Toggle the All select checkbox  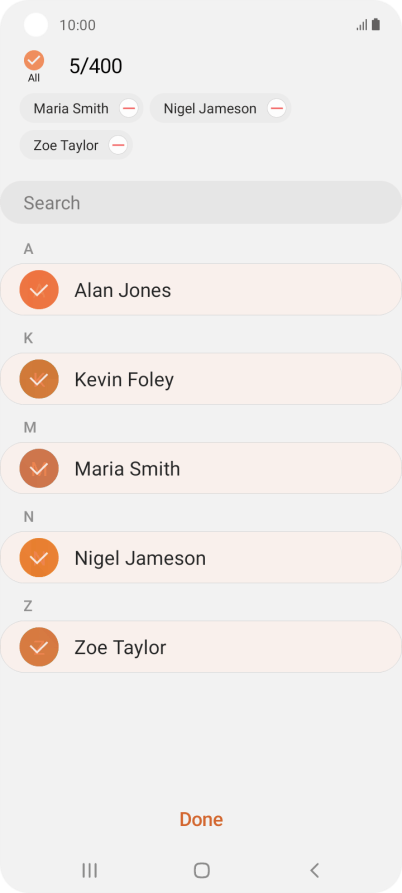coord(34,60)
